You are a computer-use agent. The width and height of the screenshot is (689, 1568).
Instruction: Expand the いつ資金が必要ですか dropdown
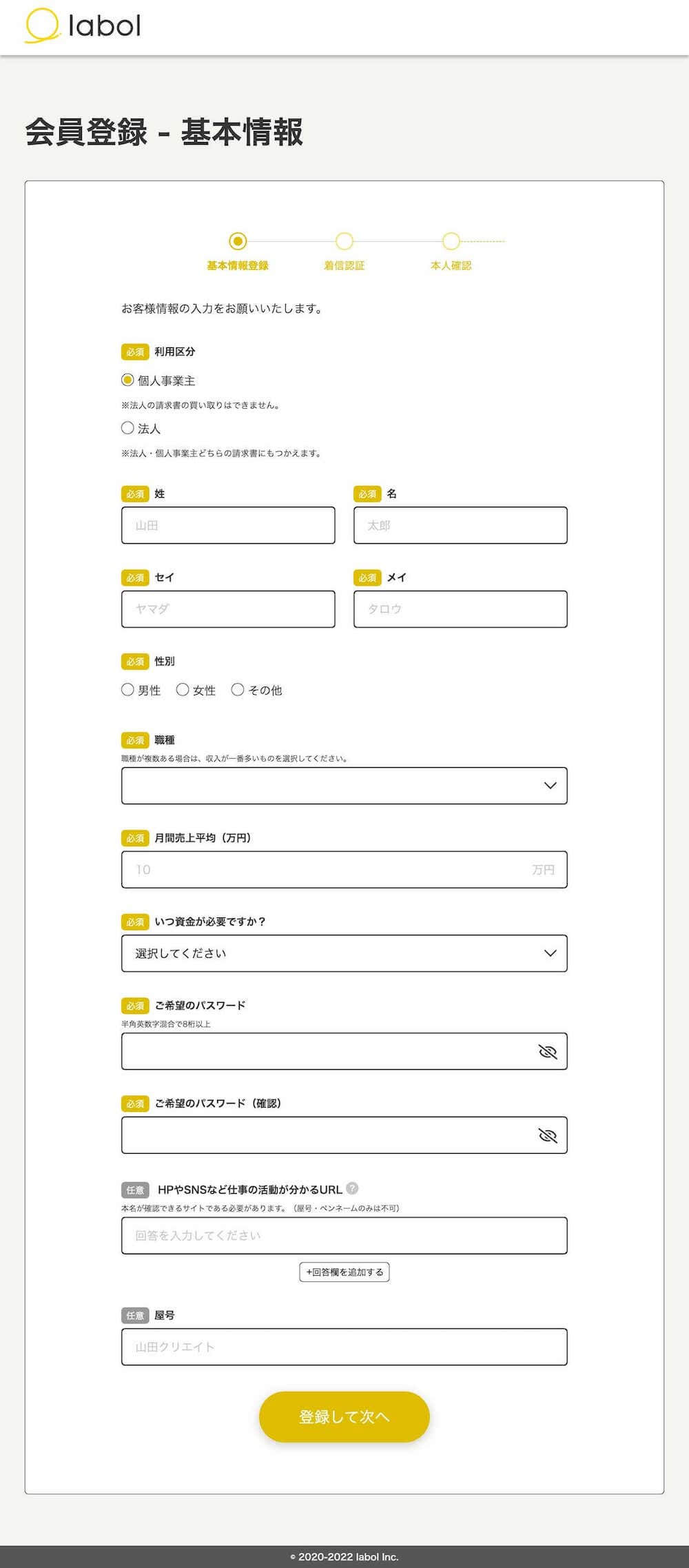(x=343, y=954)
